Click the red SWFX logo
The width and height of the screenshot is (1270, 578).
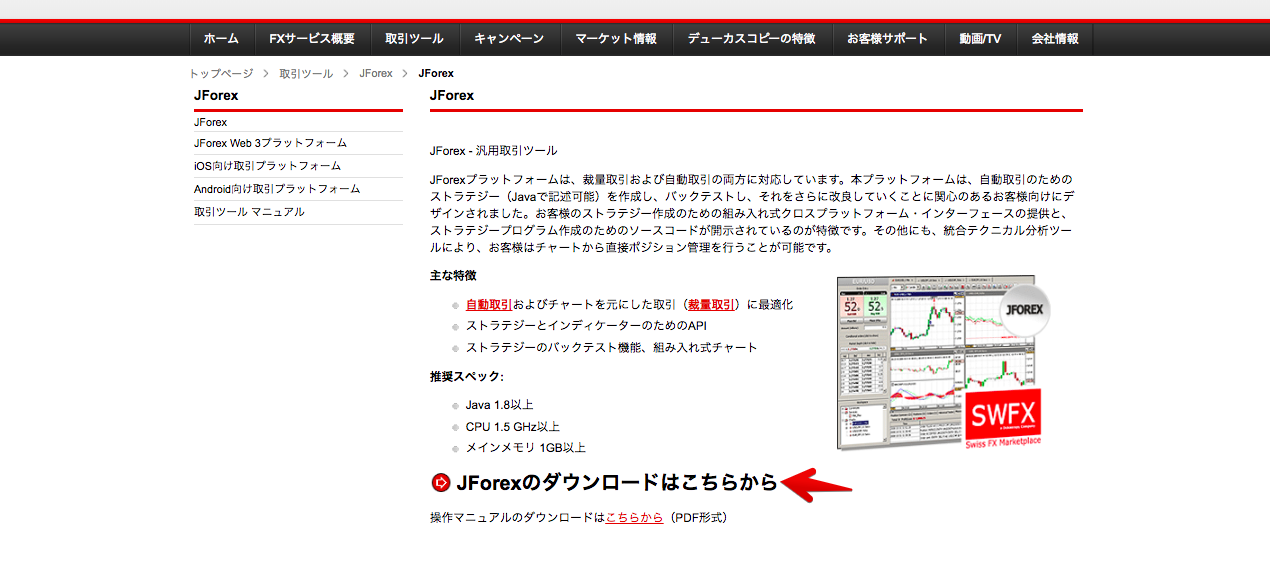pos(1003,415)
